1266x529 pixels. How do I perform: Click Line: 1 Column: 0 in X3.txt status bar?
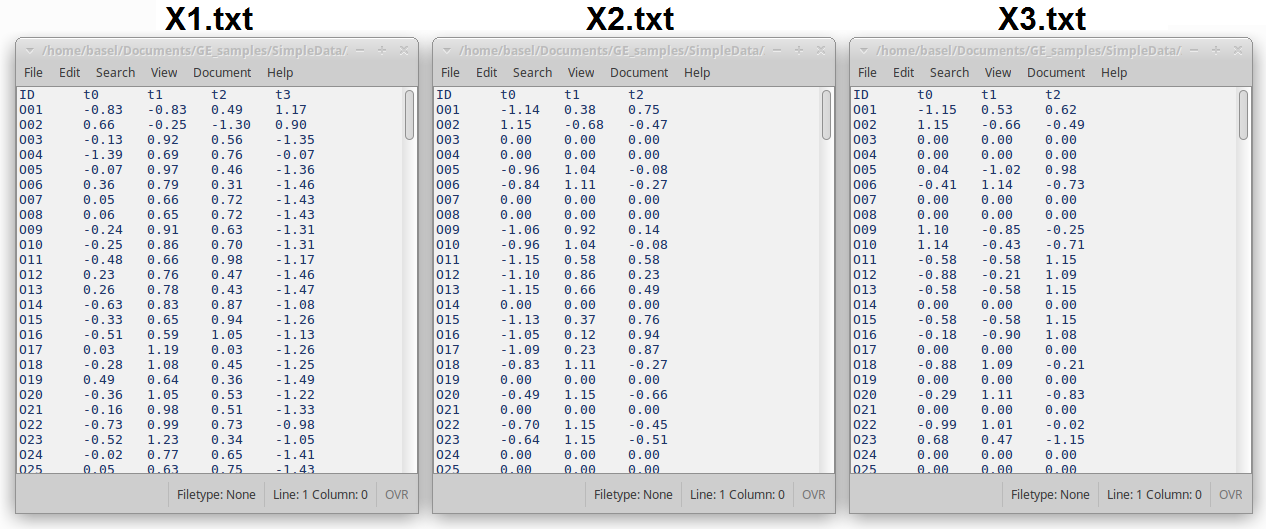pyautogui.click(x=1154, y=494)
